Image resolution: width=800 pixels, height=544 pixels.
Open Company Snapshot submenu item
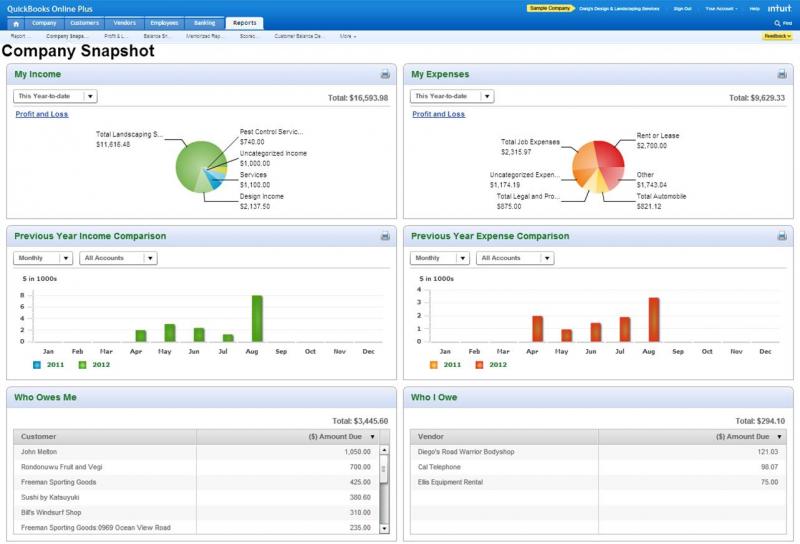point(67,36)
